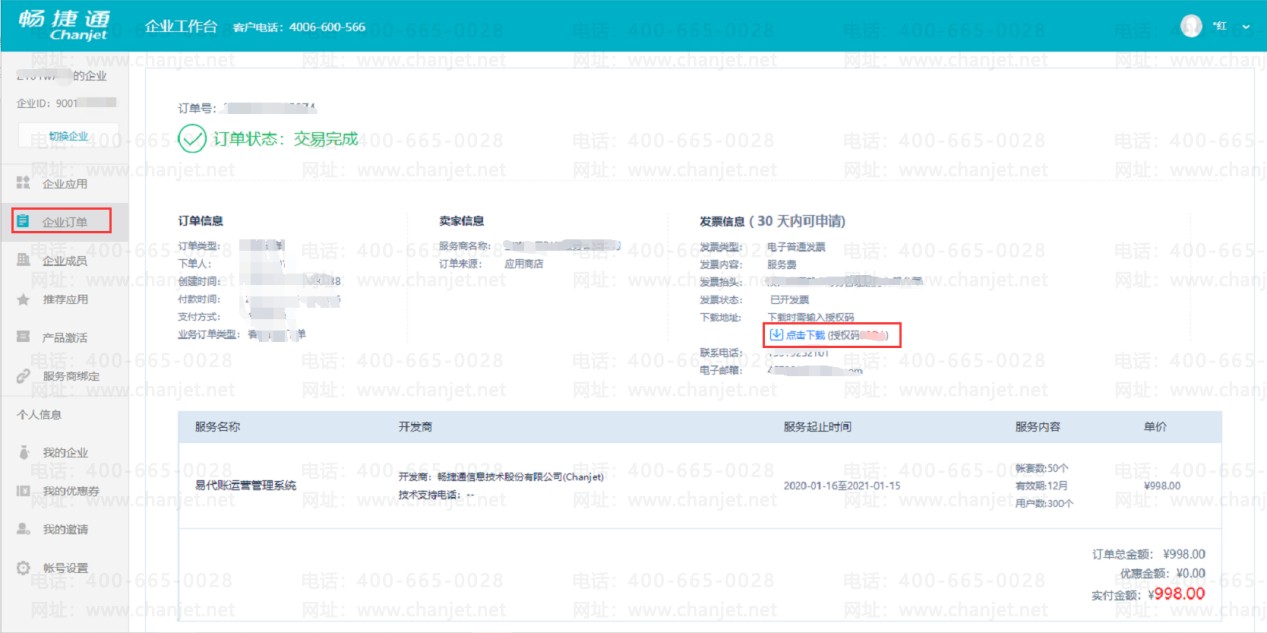This screenshot has width=1267, height=633.
Task: Click the 切换企业 button
Action: [69, 136]
